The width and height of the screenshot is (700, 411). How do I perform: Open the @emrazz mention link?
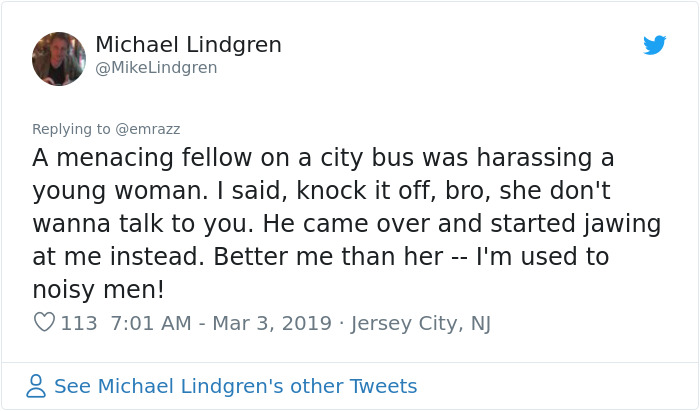click(x=147, y=128)
